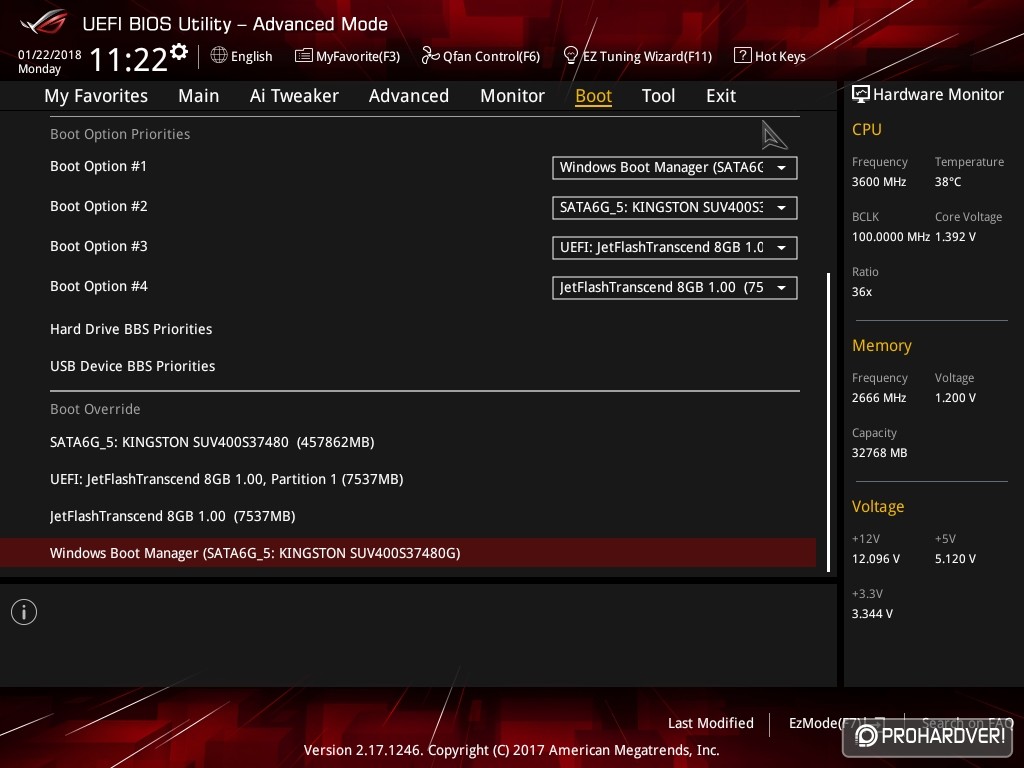
Task: Click the Boot Option Priorities heading
Action: (x=120, y=135)
